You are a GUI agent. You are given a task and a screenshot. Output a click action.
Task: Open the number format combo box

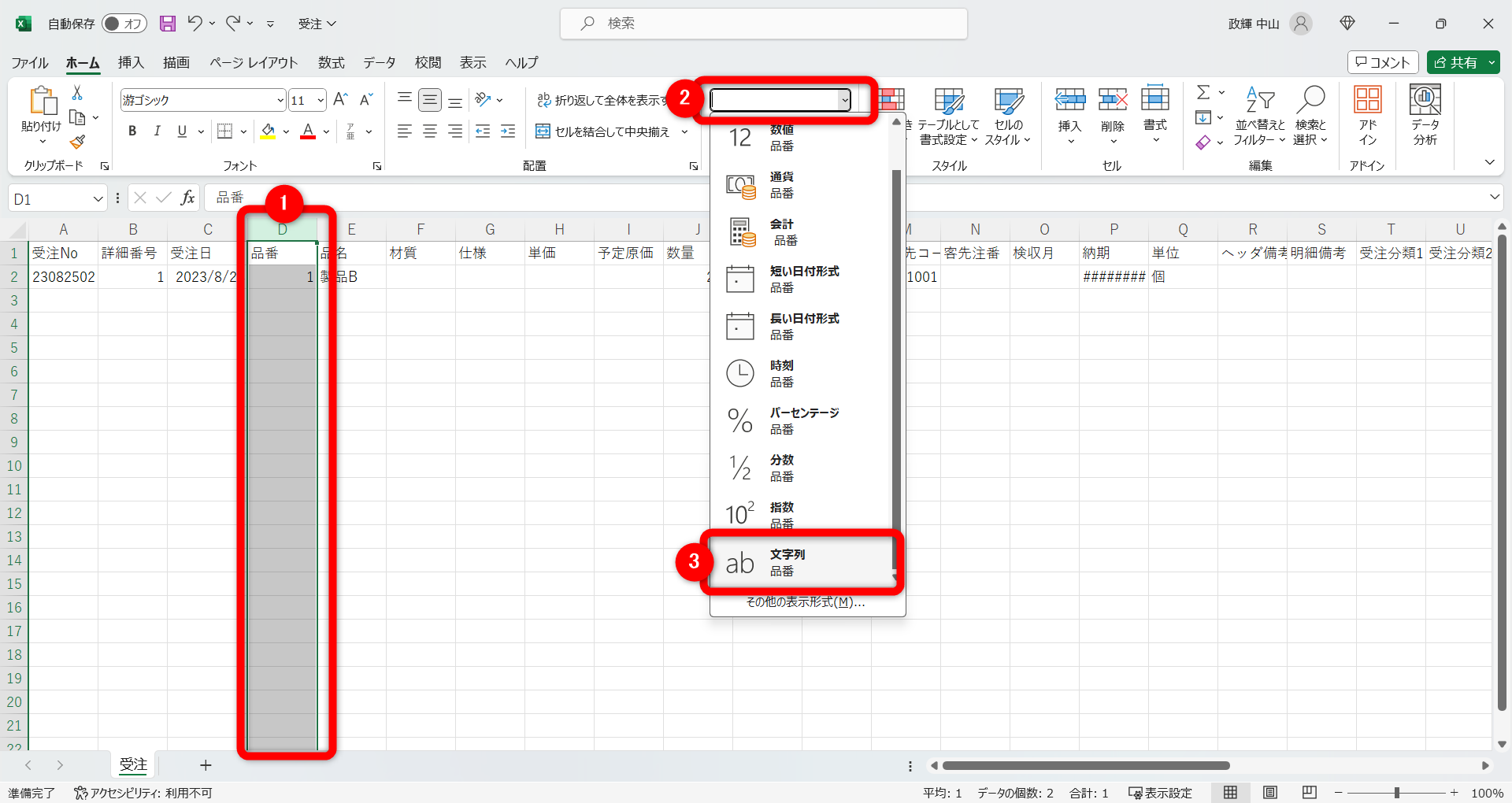tap(844, 100)
